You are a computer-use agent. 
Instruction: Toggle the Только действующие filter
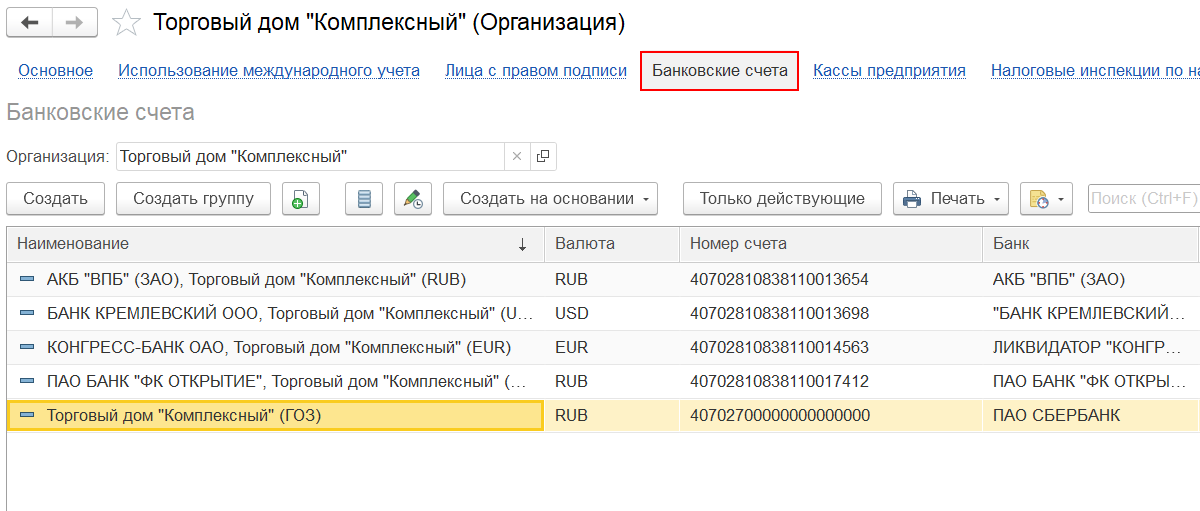pyautogui.click(x=782, y=199)
